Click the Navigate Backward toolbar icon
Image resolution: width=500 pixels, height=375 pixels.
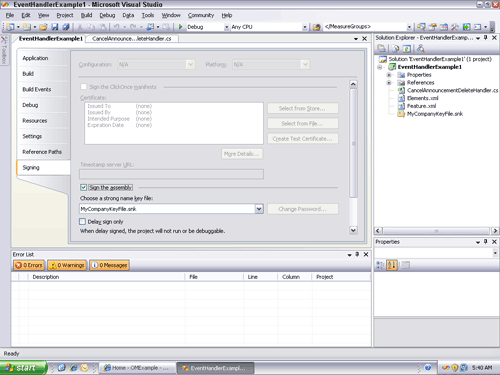(x=150, y=27)
